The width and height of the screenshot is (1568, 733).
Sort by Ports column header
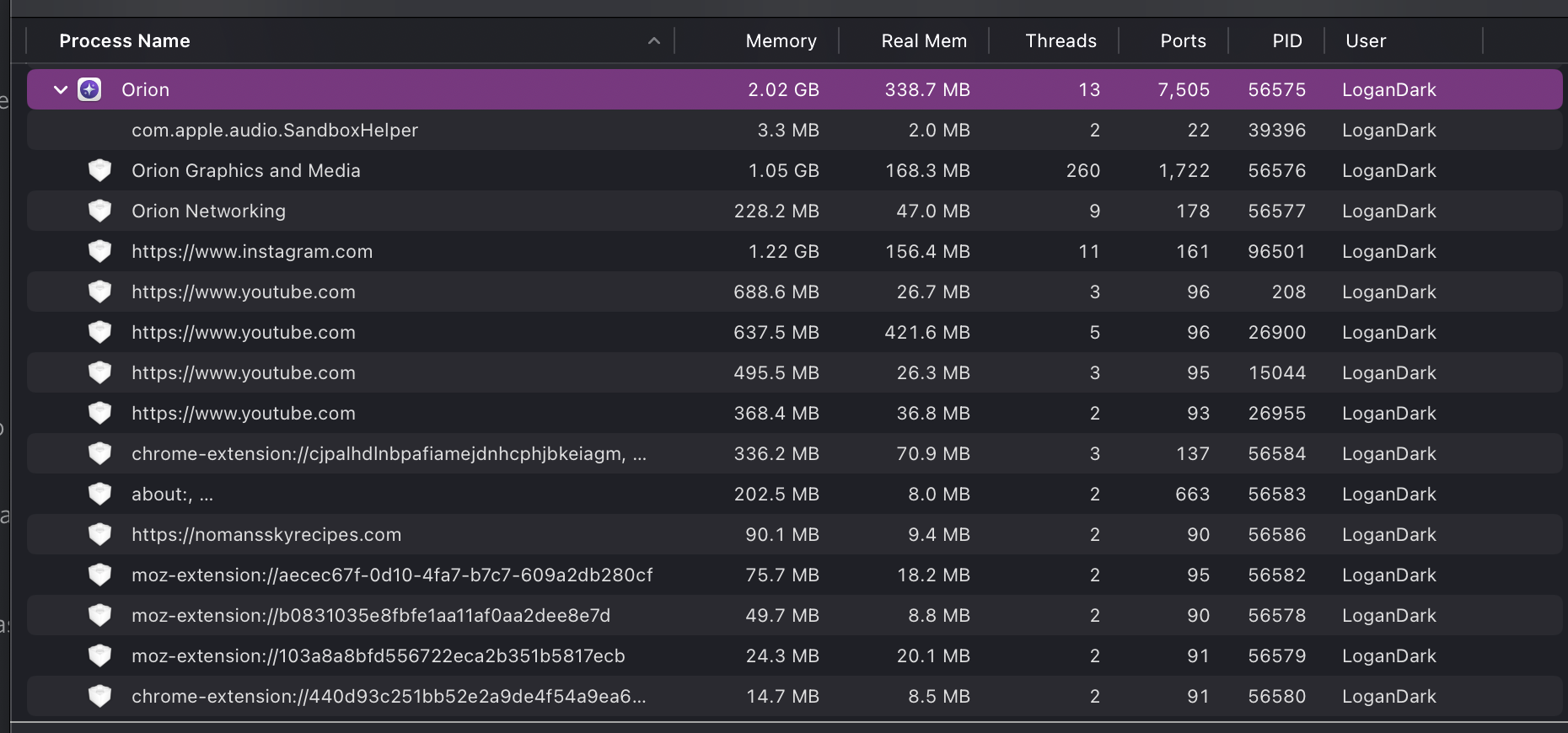(1183, 40)
